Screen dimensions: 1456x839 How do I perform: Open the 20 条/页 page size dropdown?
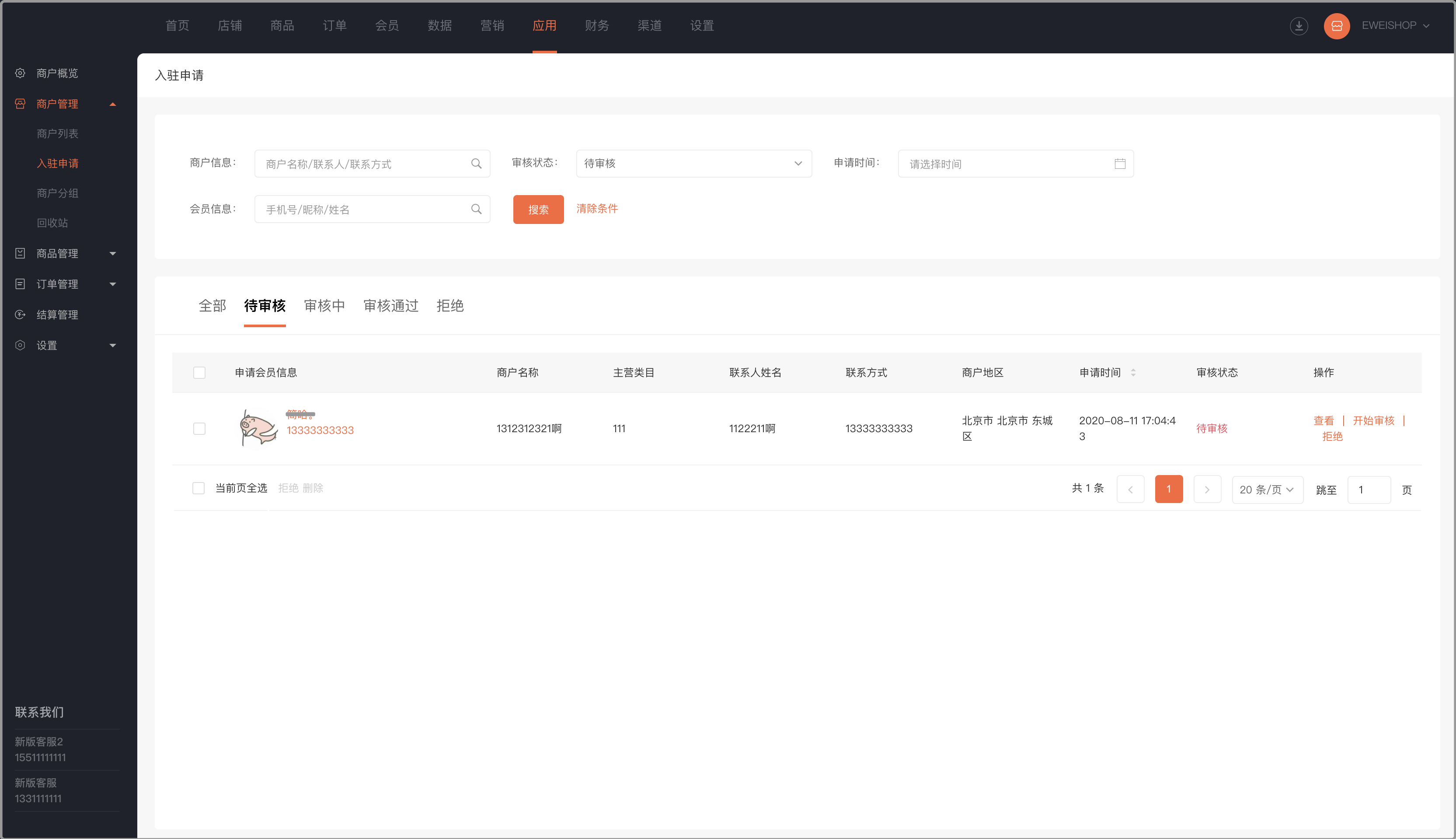(1267, 489)
